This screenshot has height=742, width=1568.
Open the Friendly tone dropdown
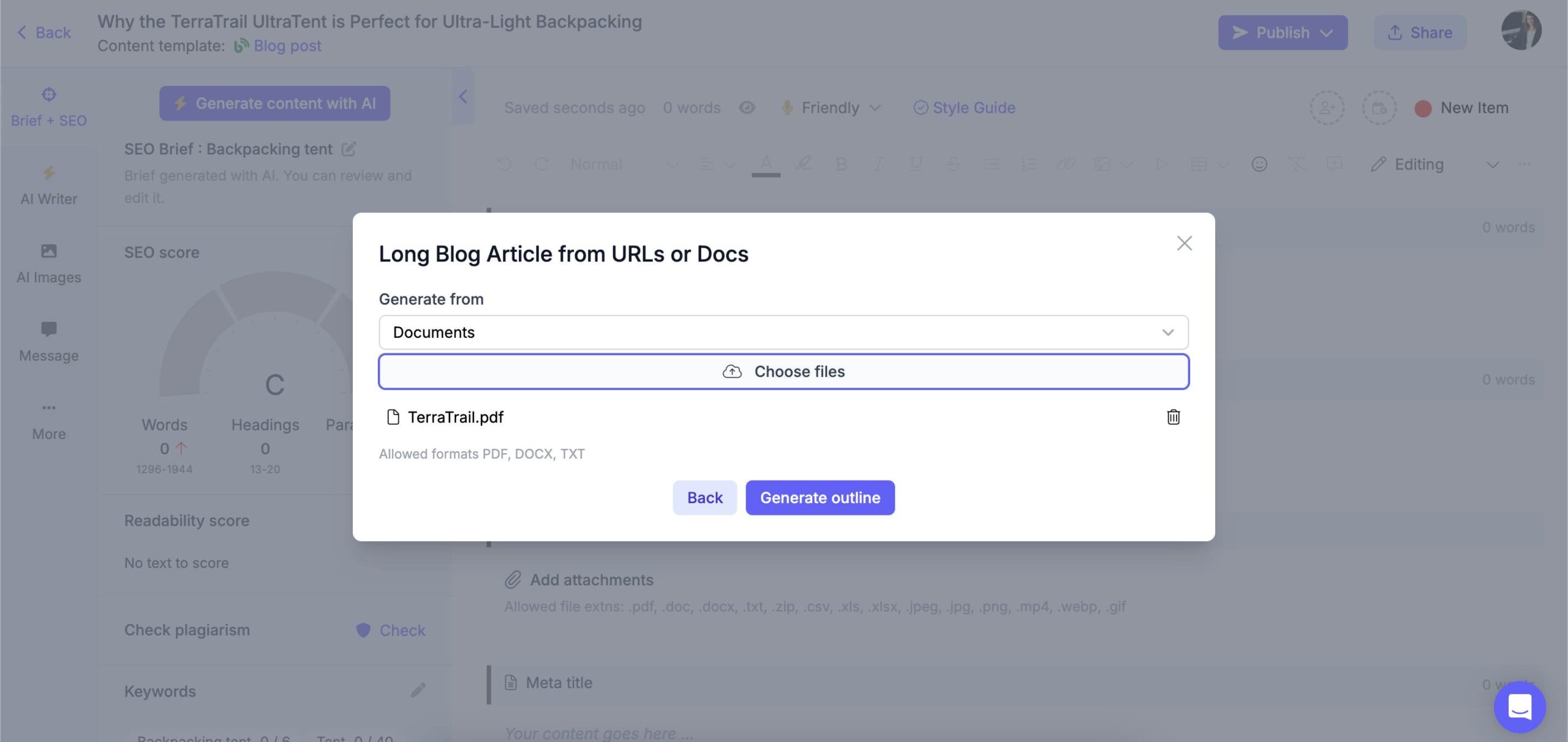831,108
